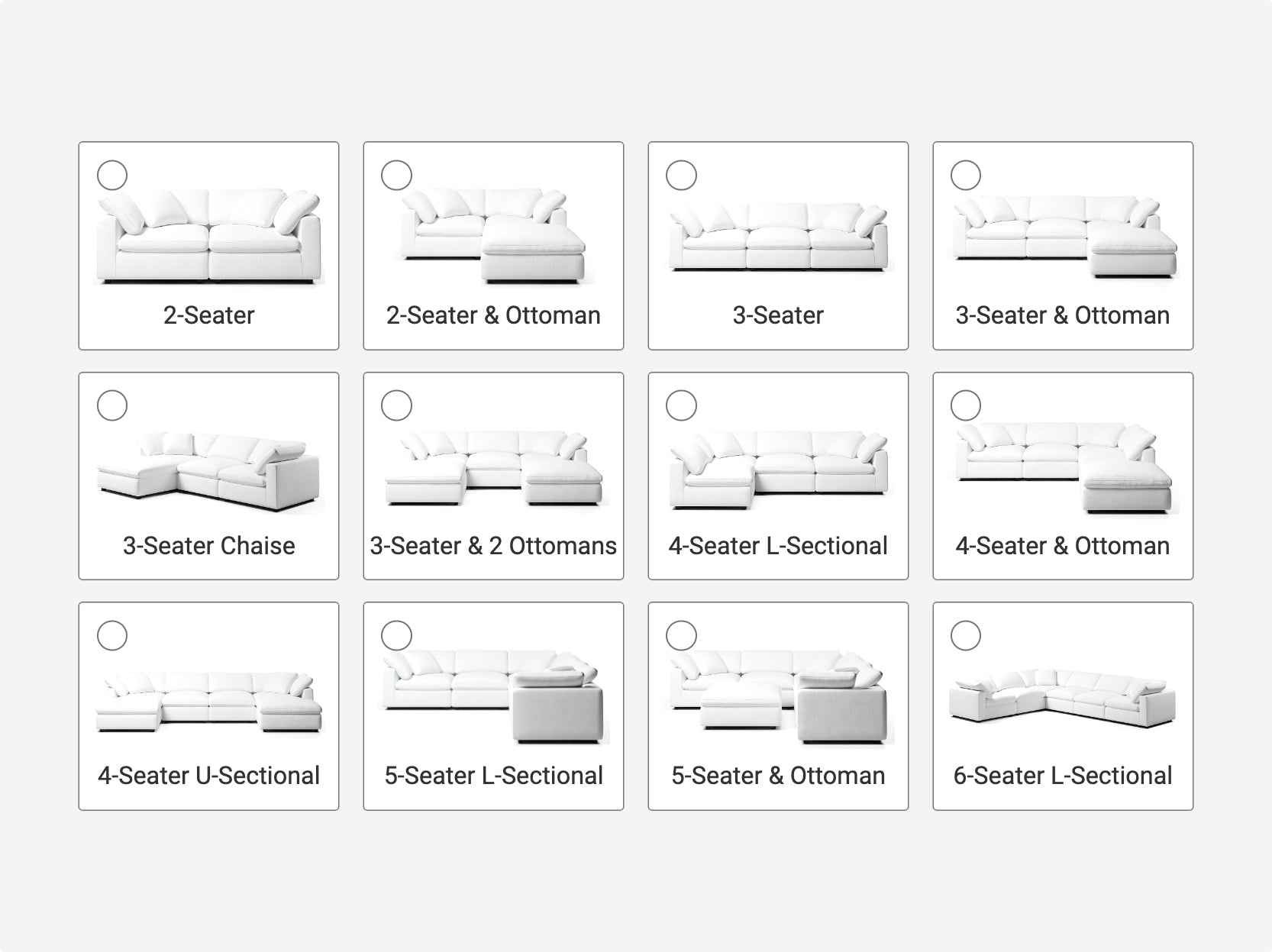
Task: Choose 3-Seater & 2 Ottomans radio button
Action: (x=396, y=405)
